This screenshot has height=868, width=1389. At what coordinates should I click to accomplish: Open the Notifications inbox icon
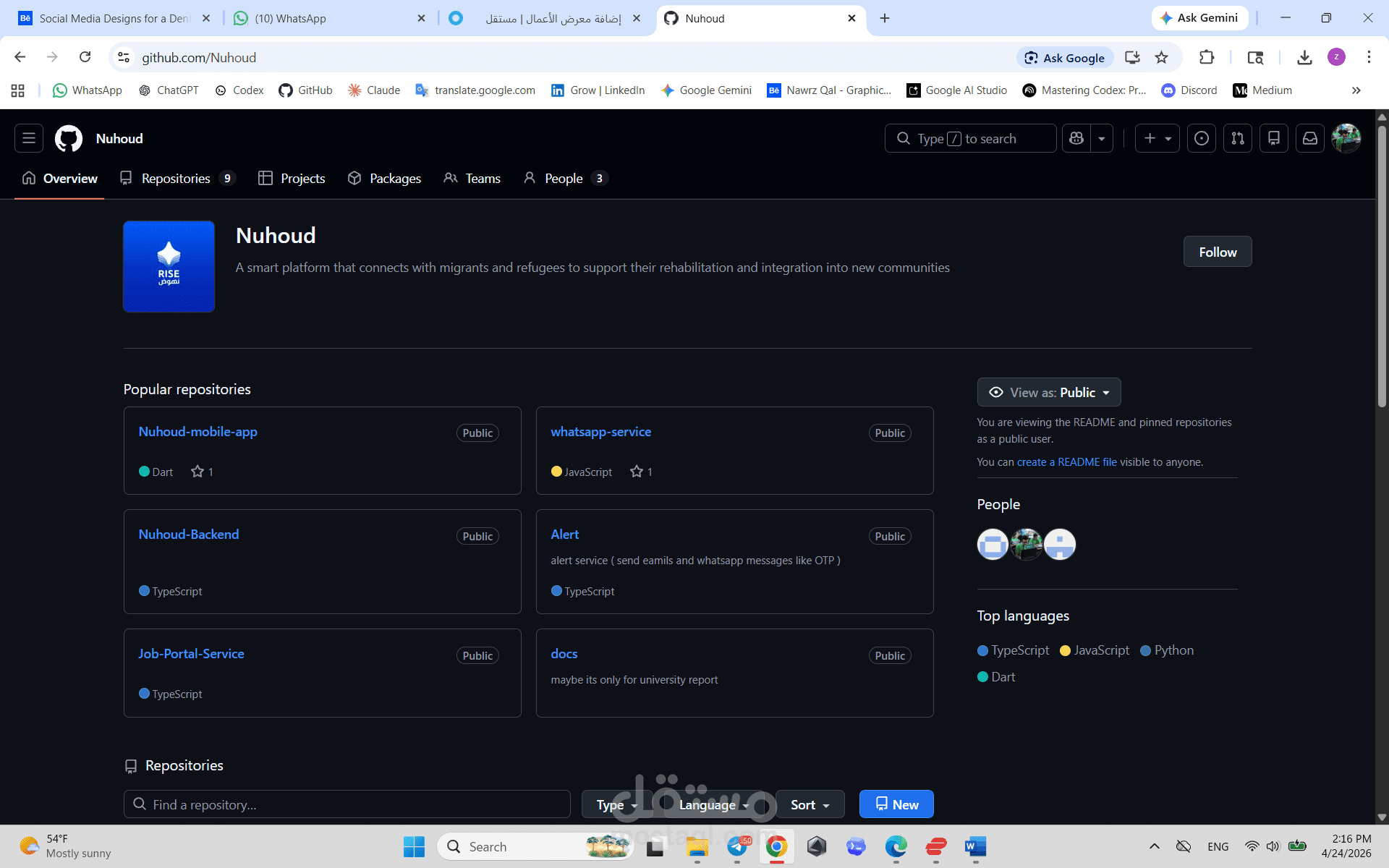(x=1310, y=138)
